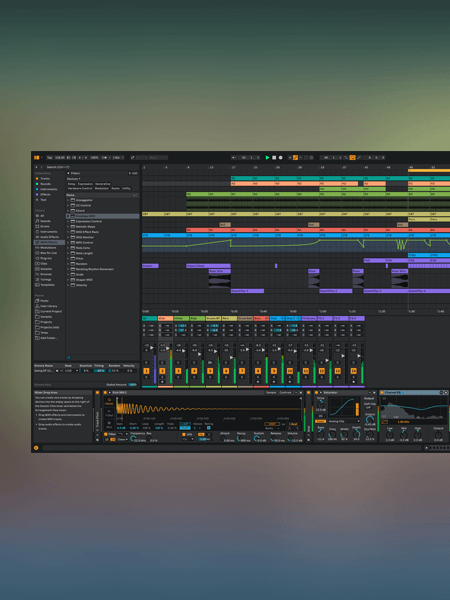
Task: Click the orange status icon at bottom-left
Action: [x=36, y=448]
